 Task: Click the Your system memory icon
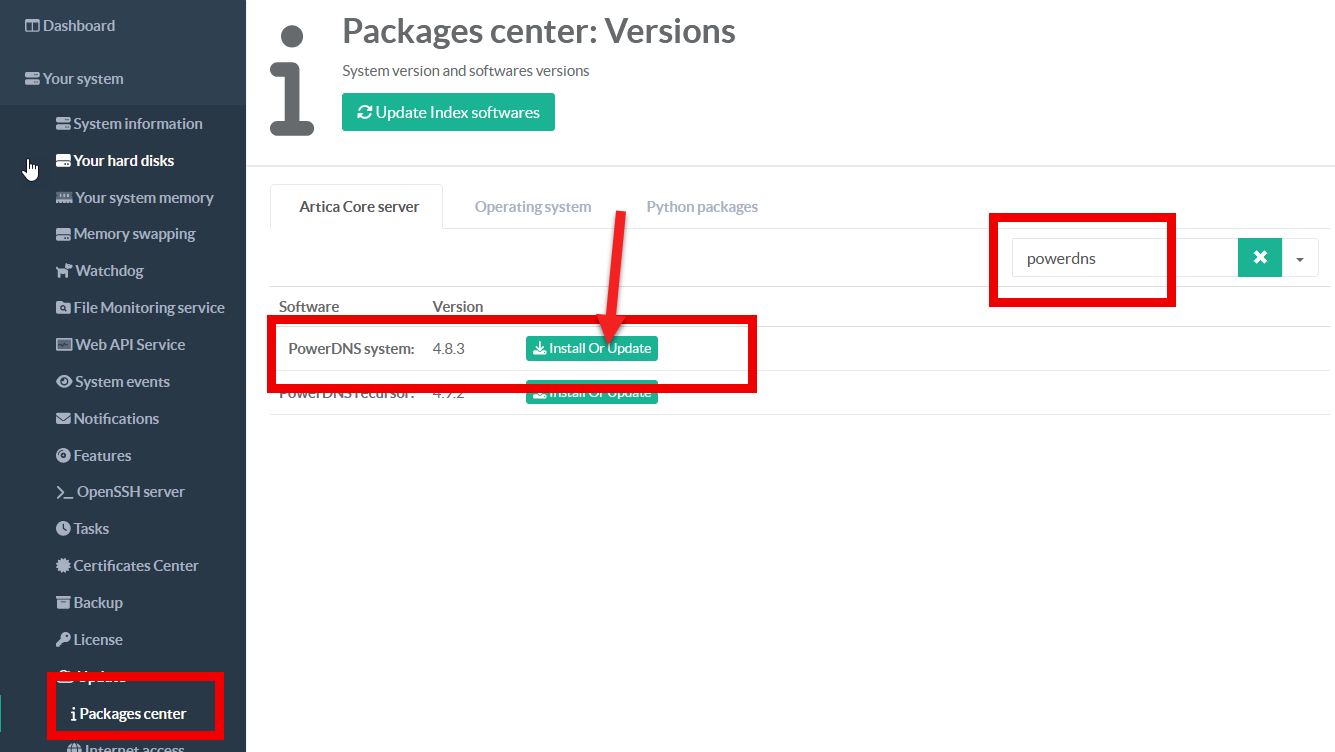pos(64,198)
